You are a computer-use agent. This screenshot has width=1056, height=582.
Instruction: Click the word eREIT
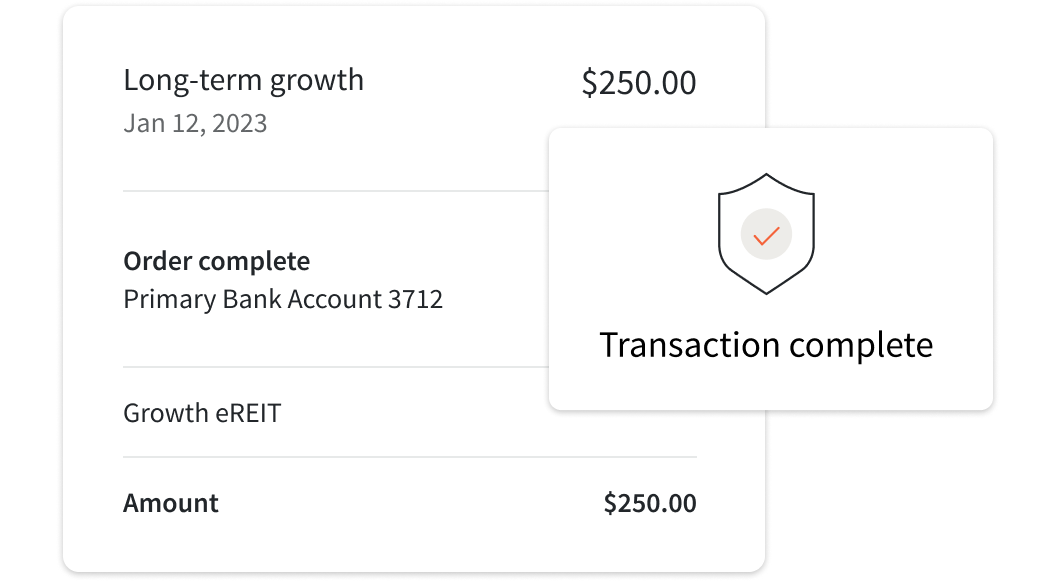coord(249,413)
